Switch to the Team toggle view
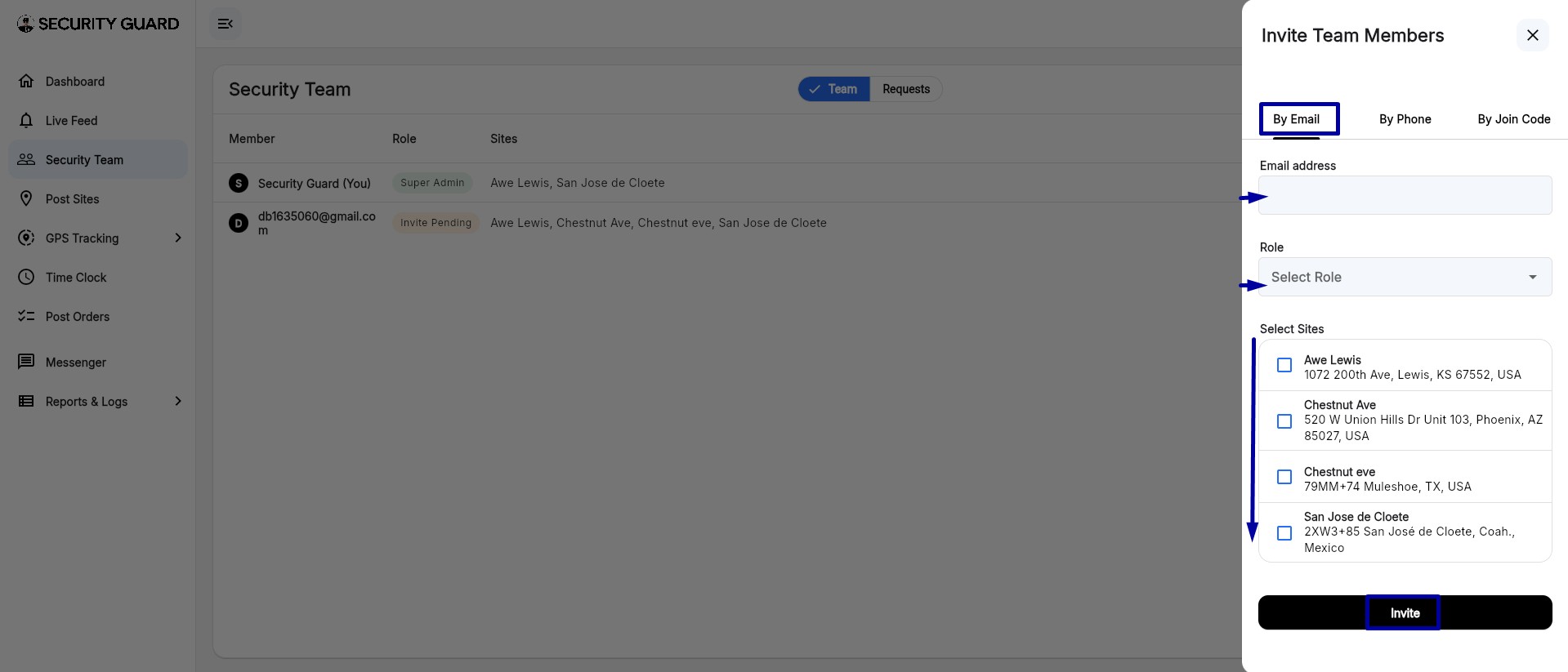1568x672 pixels. tap(834, 89)
